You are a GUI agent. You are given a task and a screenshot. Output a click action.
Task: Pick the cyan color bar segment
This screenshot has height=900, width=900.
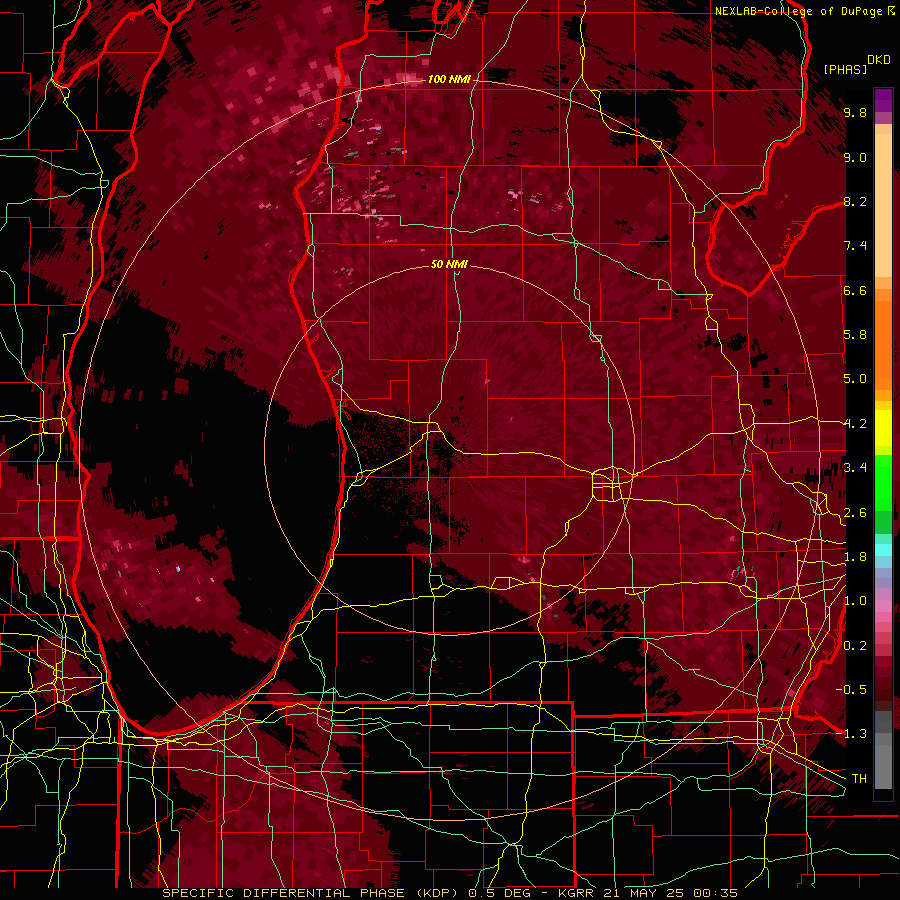click(883, 550)
